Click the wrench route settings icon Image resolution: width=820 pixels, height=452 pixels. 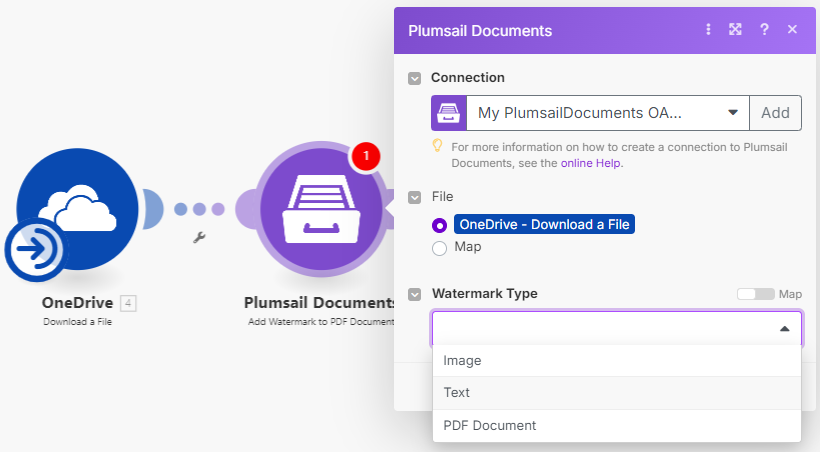coord(199,238)
